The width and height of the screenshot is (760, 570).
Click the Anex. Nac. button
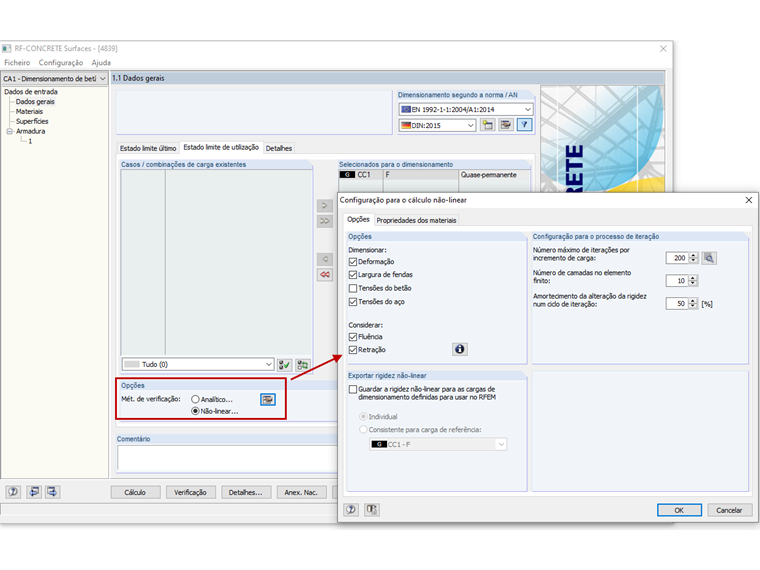pos(301,492)
